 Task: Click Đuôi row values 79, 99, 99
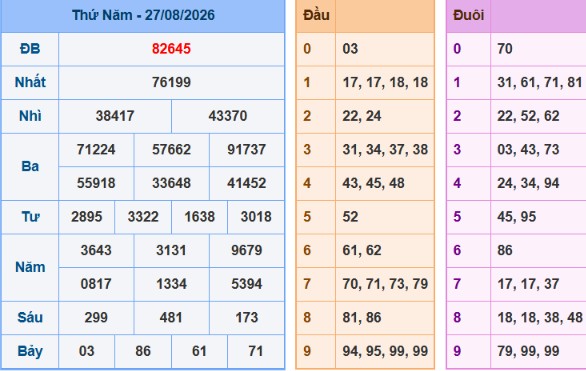click(528, 351)
